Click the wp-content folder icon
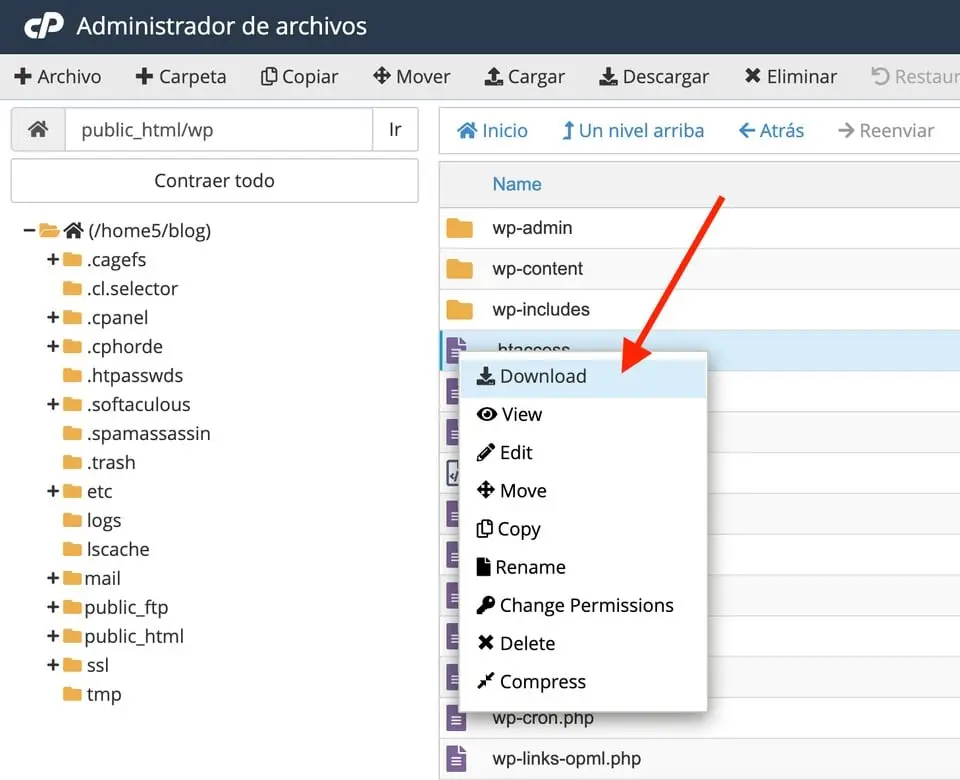Viewport: 960px width, 780px height. click(x=459, y=269)
